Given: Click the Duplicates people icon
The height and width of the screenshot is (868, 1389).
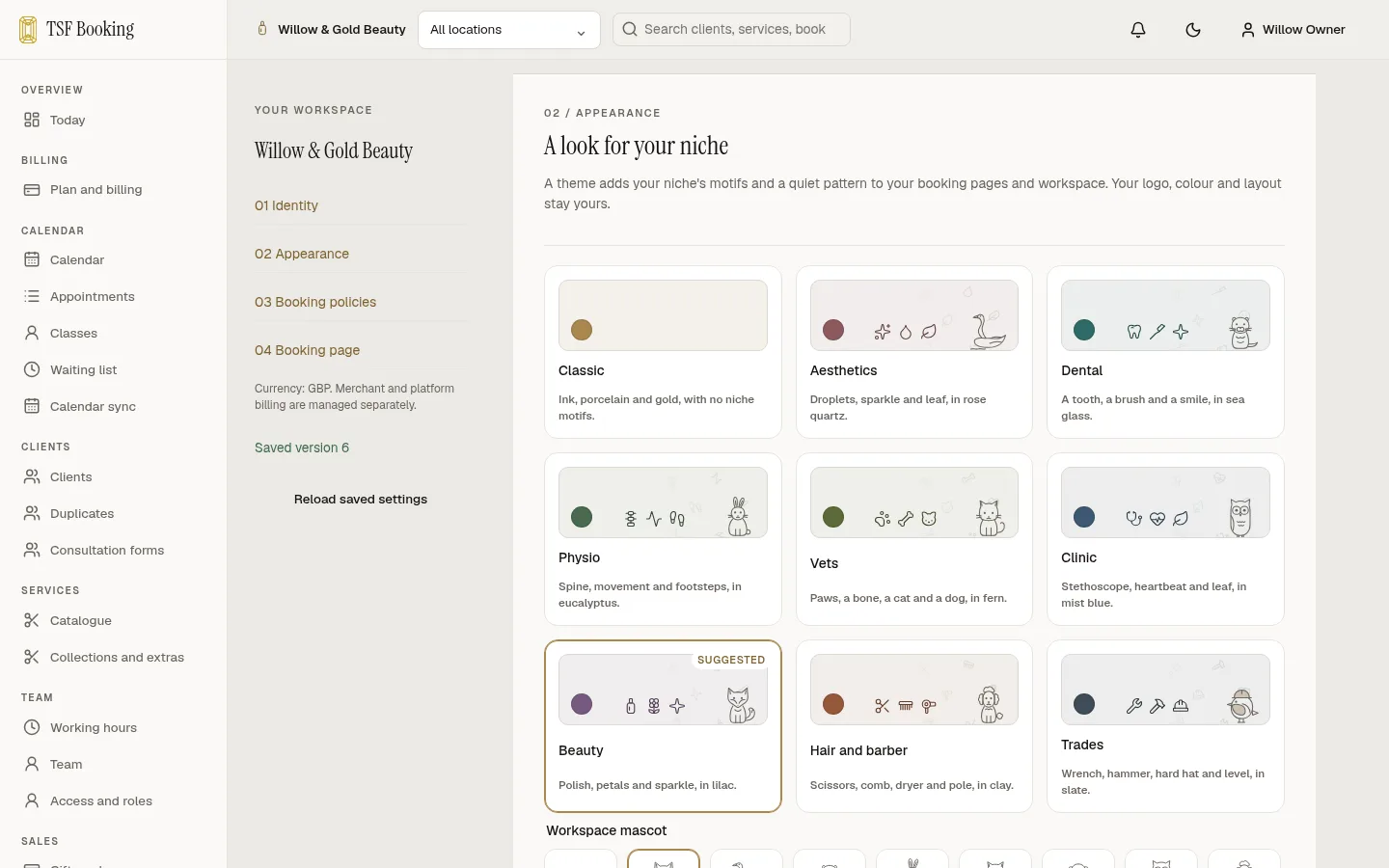Looking at the screenshot, I should pyautogui.click(x=32, y=513).
